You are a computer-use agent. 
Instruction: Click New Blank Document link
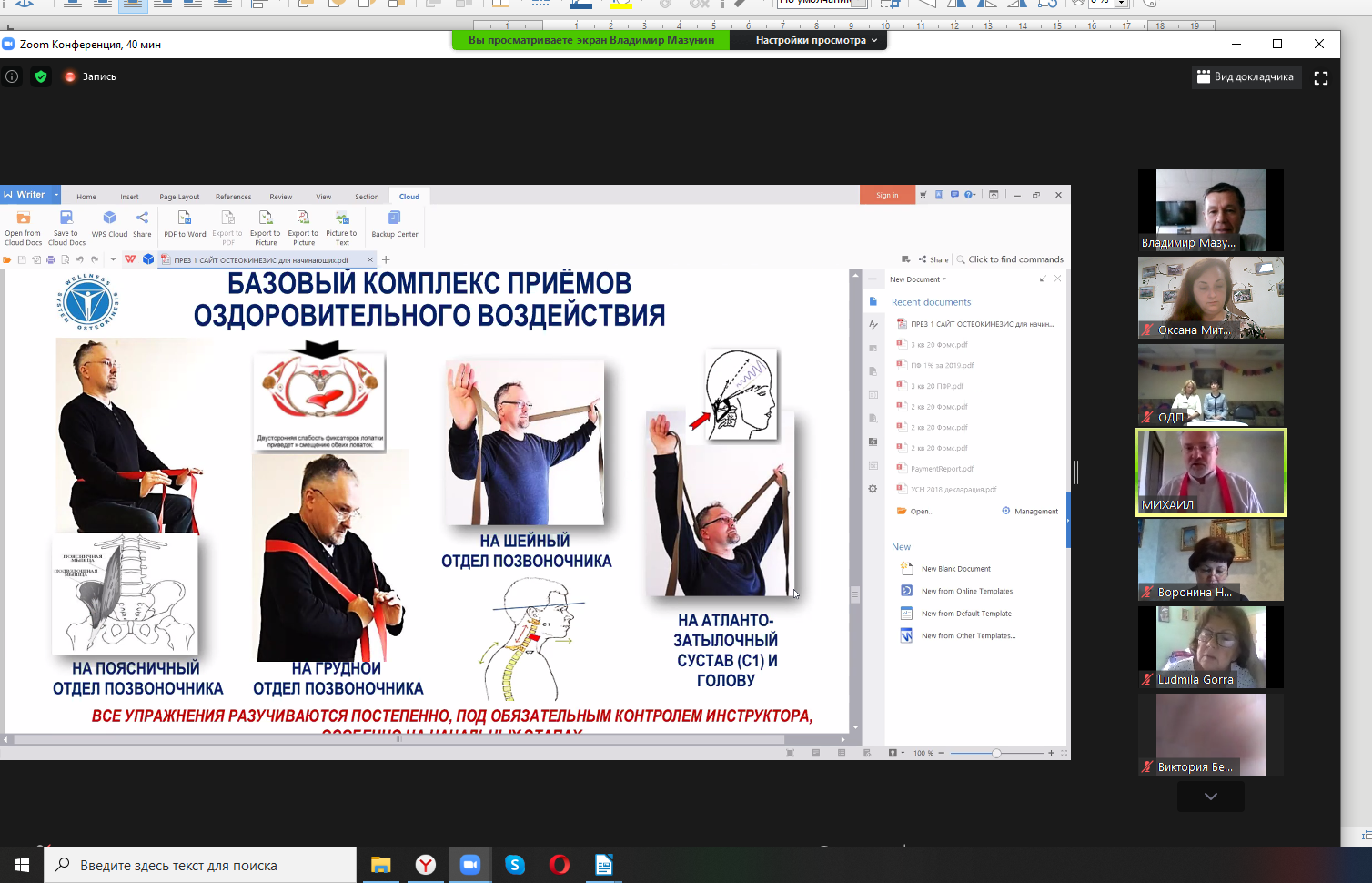point(955,569)
